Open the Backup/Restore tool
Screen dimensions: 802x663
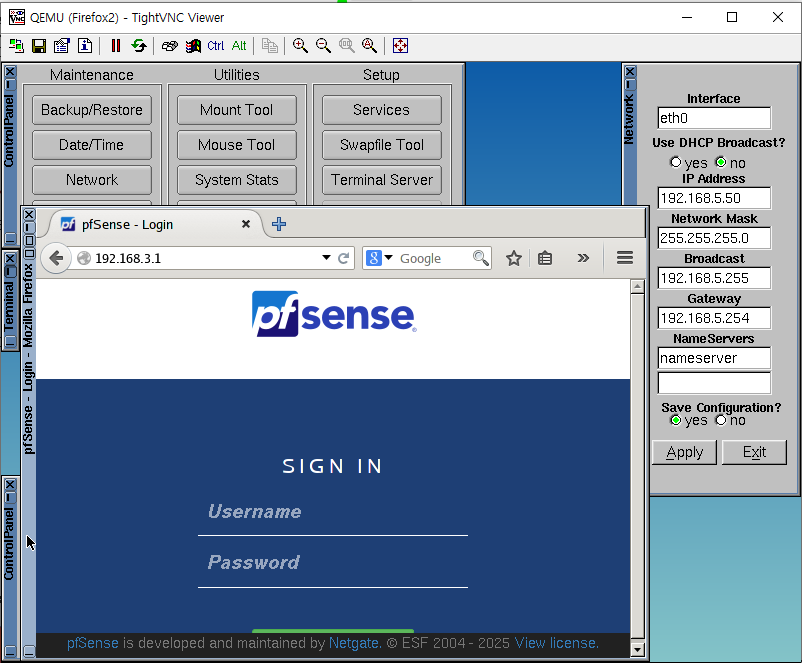coord(92,110)
